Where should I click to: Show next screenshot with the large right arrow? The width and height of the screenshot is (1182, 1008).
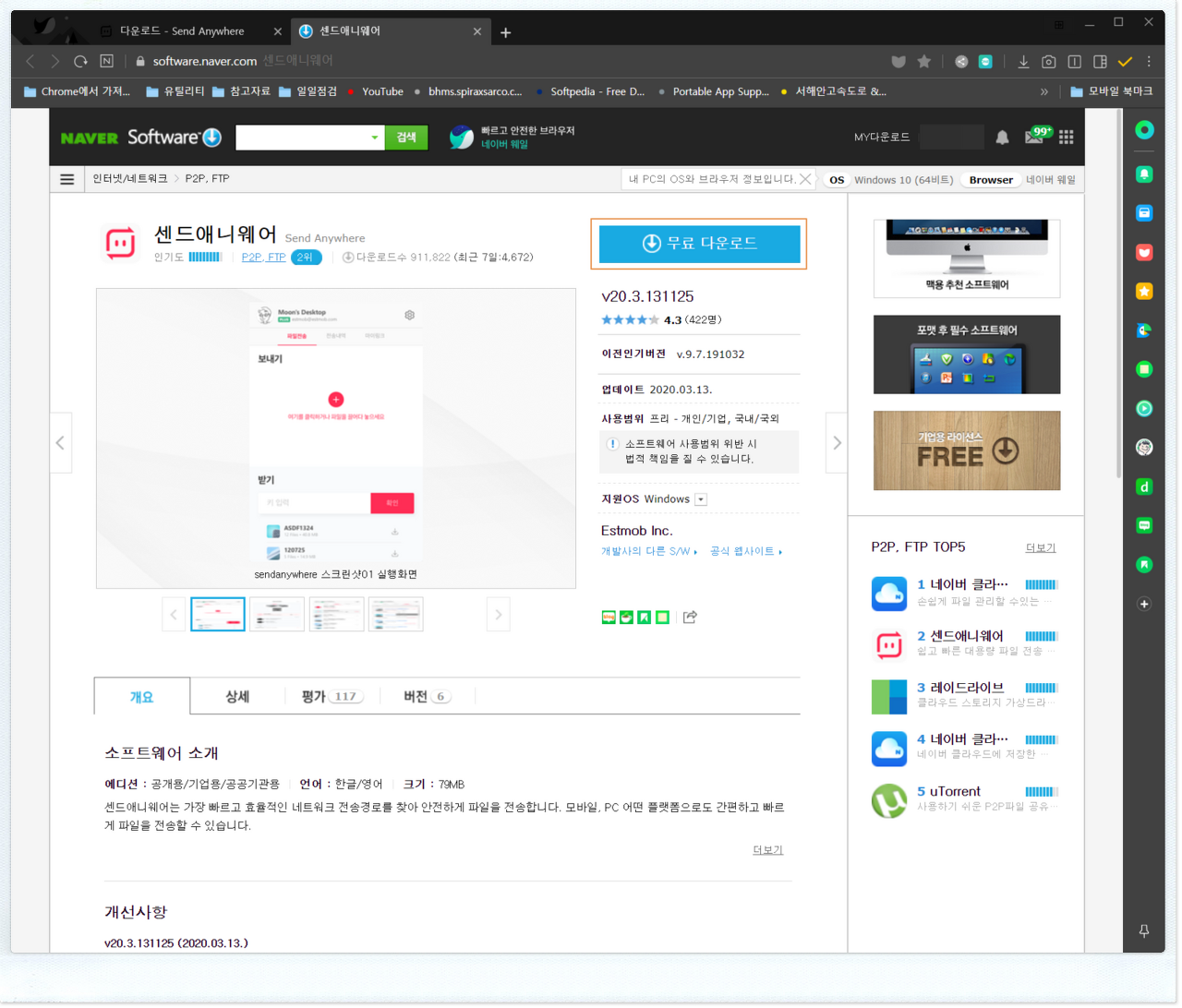pyautogui.click(x=837, y=443)
